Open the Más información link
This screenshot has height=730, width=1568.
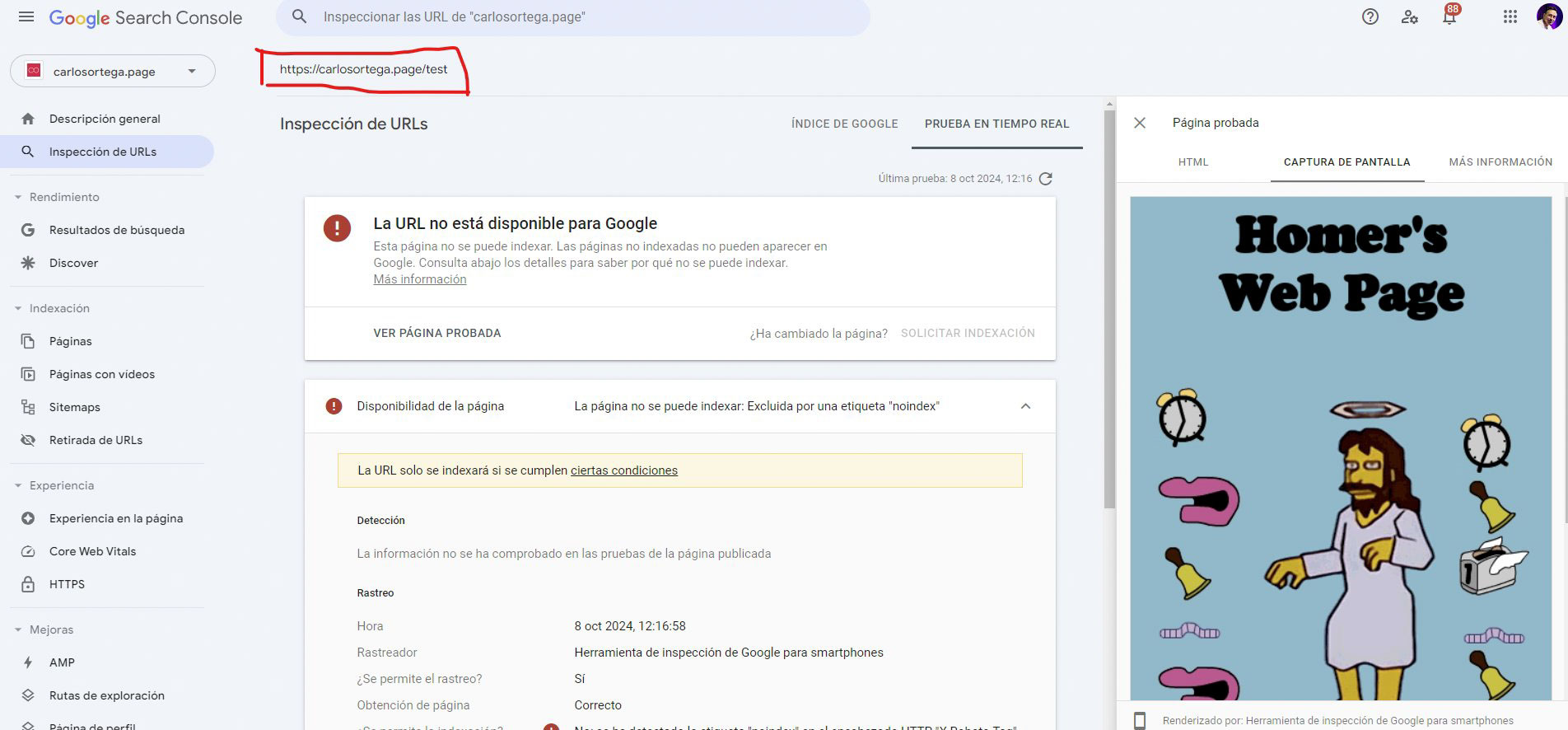coord(420,279)
